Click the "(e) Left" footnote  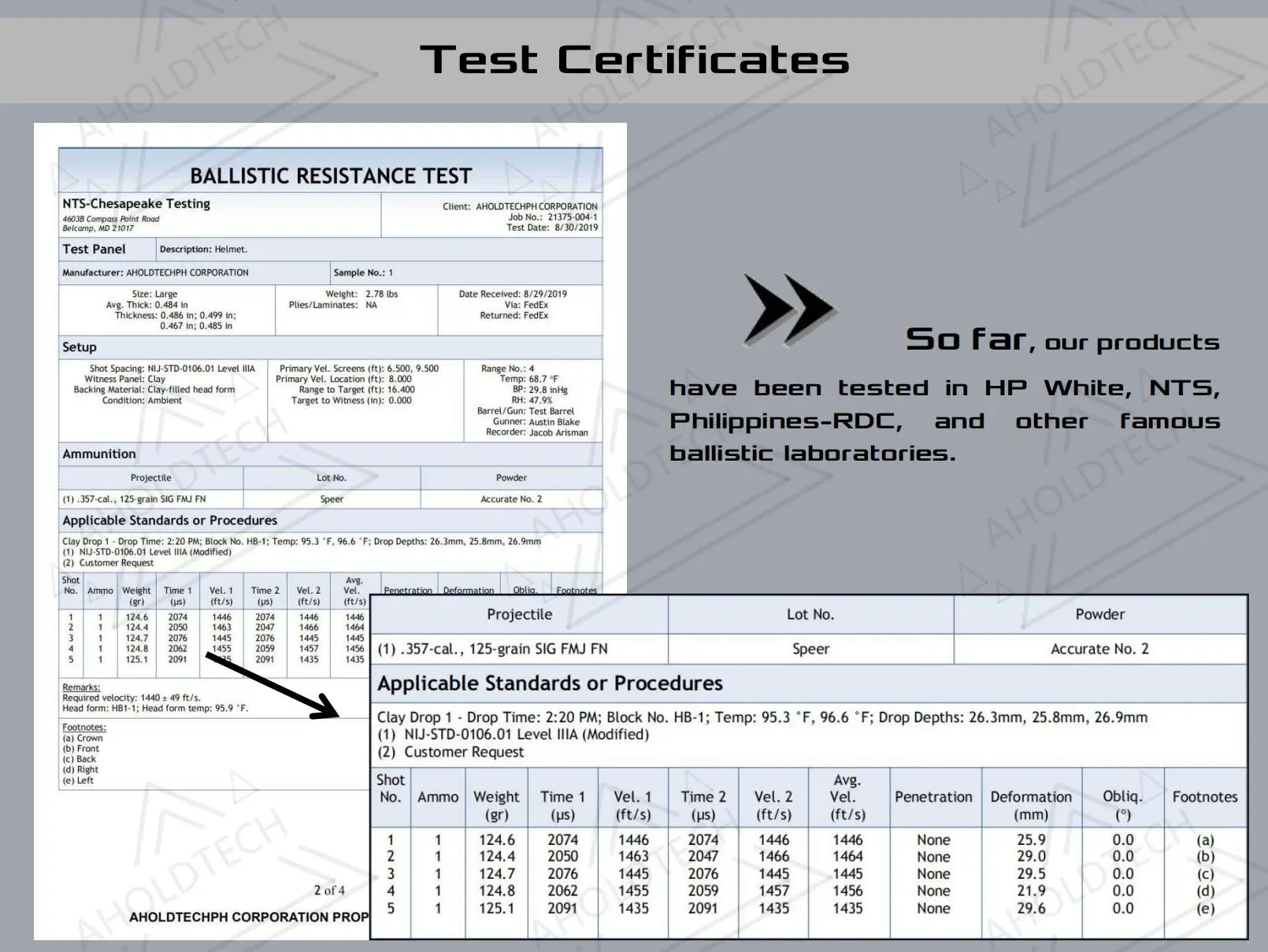tap(78, 780)
